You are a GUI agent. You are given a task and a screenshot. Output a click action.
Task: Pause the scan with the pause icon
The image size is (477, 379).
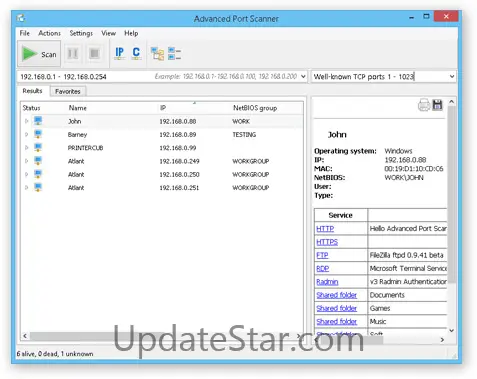coord(73,53)
